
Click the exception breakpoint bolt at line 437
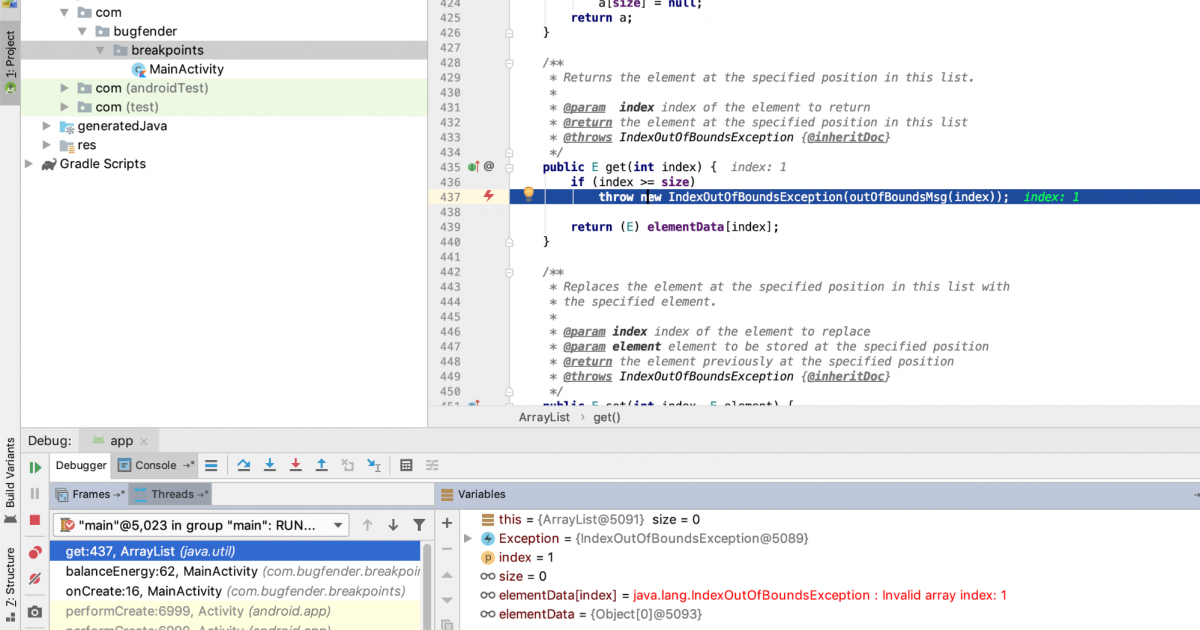tap(489, 196)
